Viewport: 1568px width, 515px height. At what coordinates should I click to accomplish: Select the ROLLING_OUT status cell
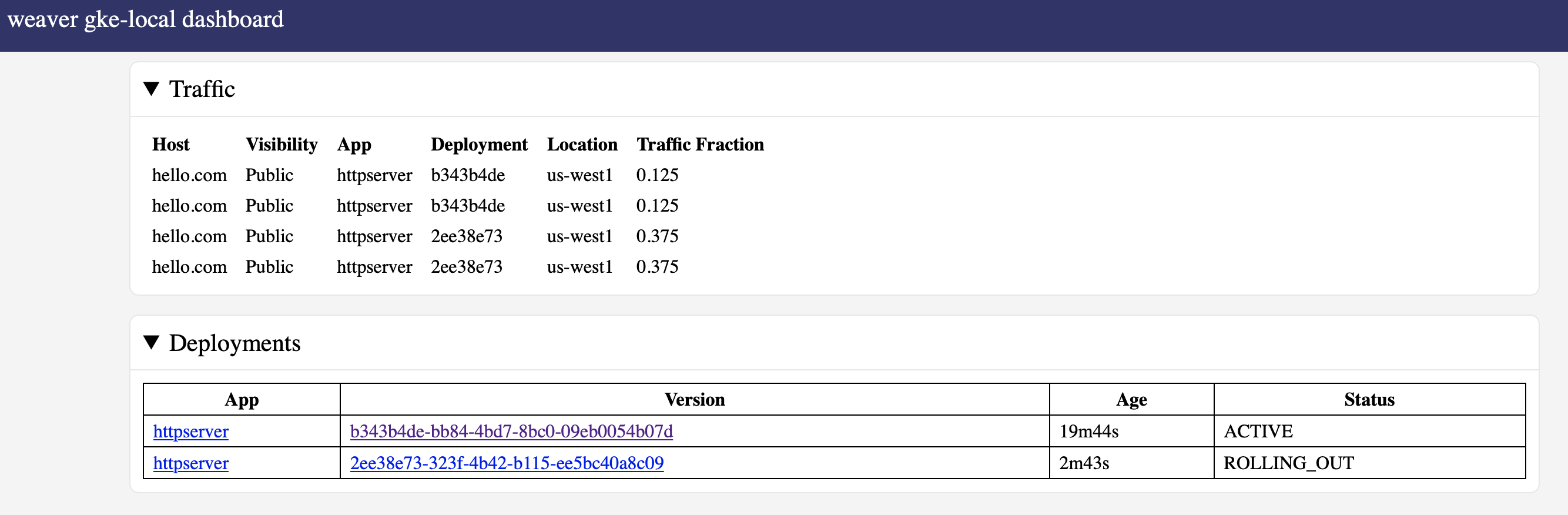(x=1369, y=463)
